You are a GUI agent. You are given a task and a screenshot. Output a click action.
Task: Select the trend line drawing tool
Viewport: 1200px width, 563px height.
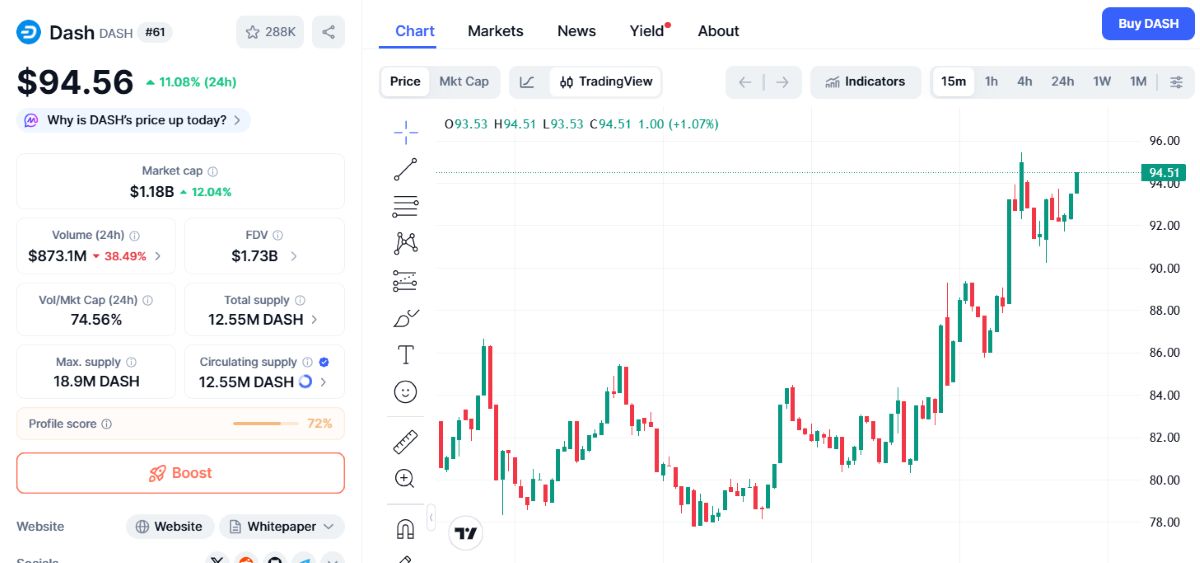[x=405, y=168]
